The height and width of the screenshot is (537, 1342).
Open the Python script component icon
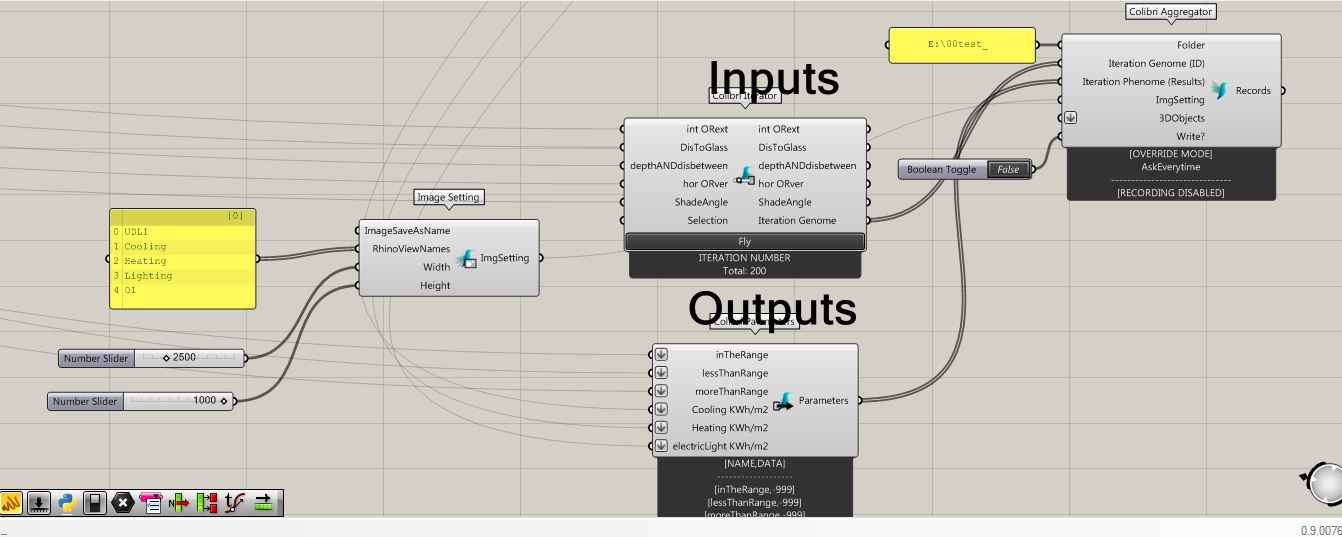click(x=67, y=503)
